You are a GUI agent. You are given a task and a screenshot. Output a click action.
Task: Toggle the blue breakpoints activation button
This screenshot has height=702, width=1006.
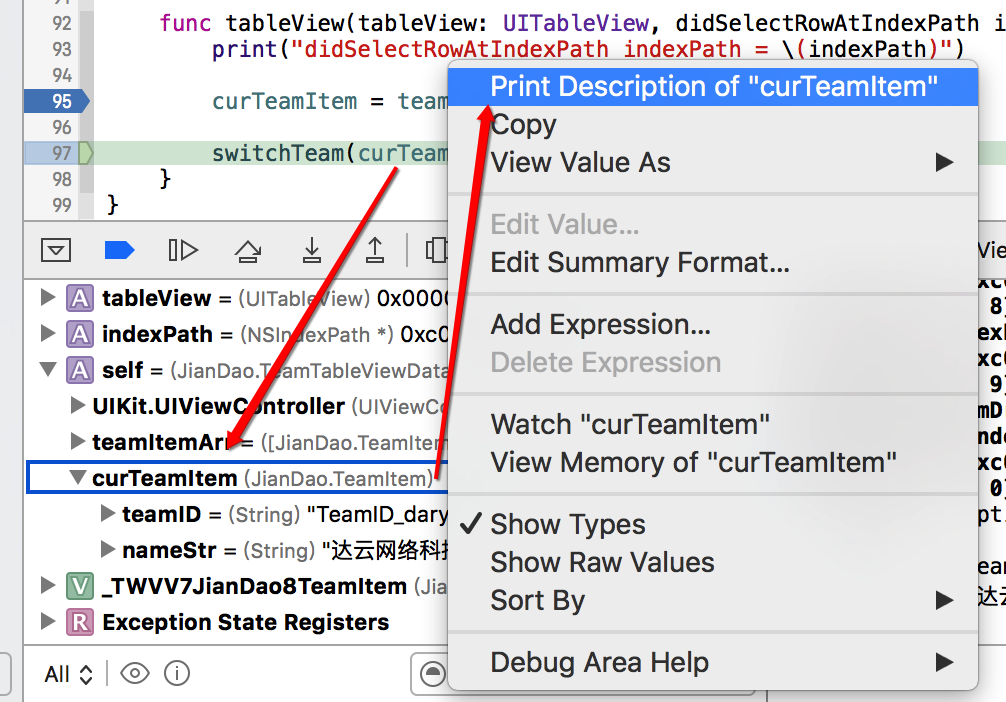coord(119,250)
